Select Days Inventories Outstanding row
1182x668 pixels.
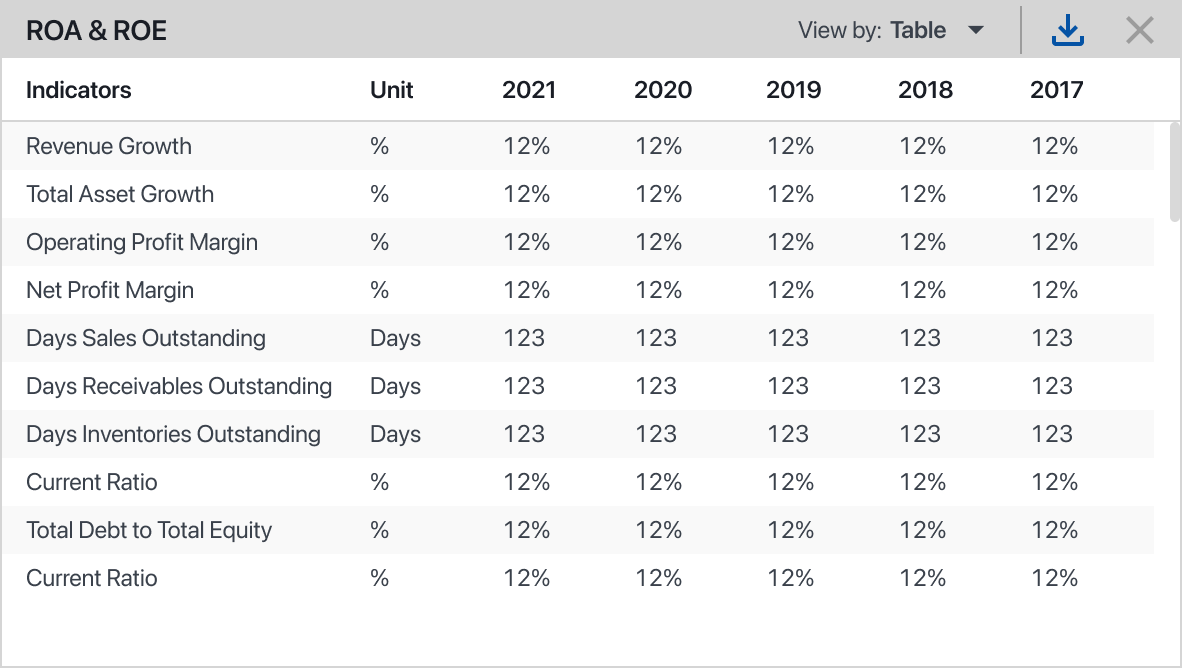click(x=173, y=434)
